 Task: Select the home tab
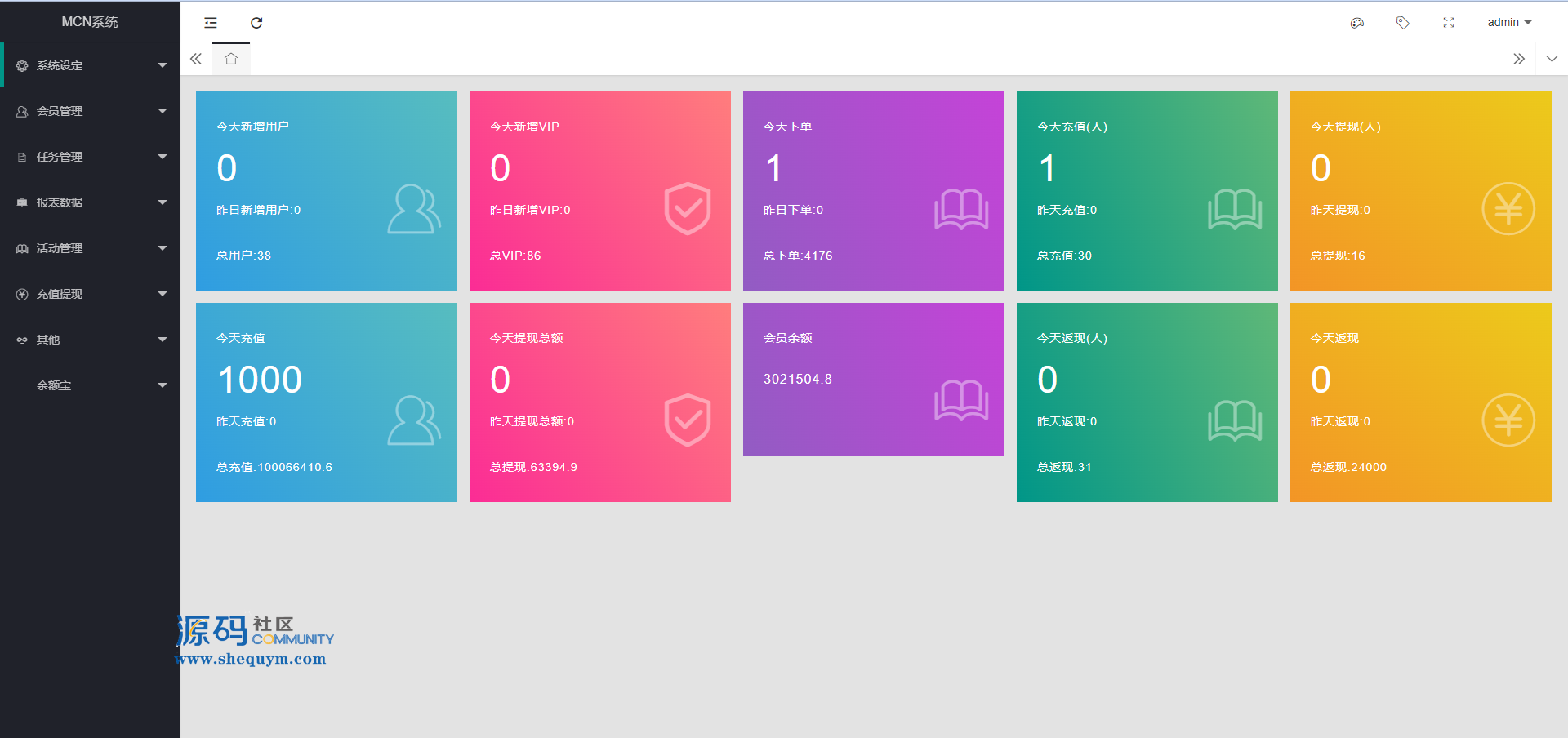click(x=231, y=59)
